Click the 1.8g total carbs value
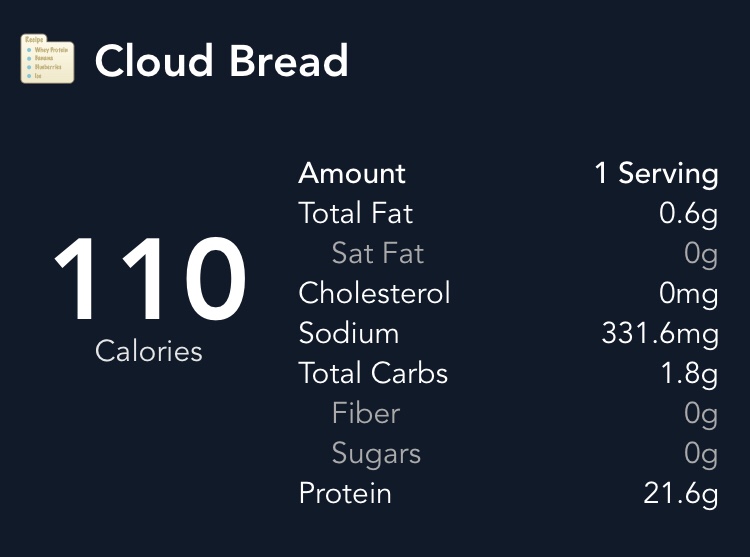This screenshot has width=750, height=557. pyautogui.click(x=689, y=373)
